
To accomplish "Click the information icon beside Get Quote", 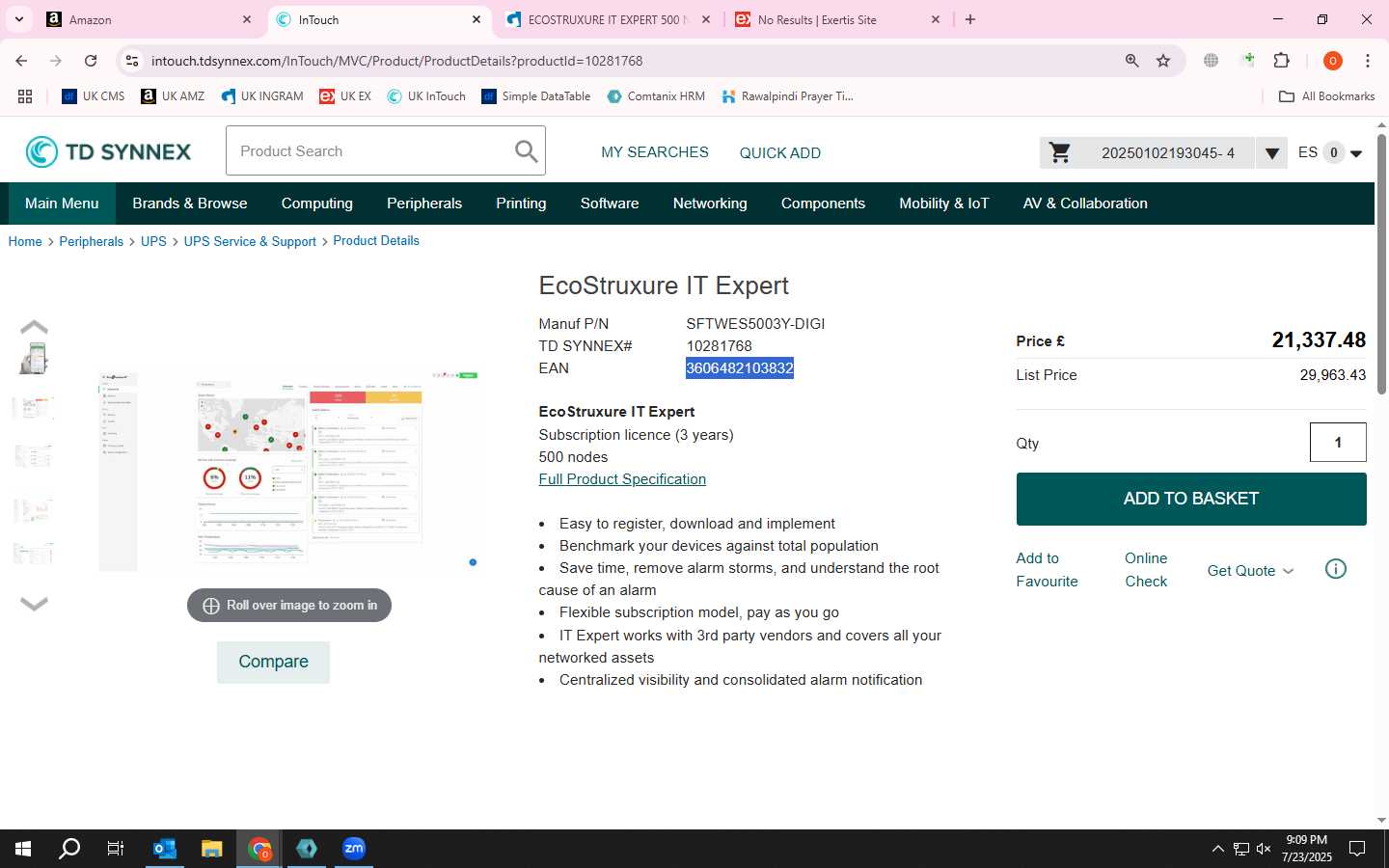I will coord(1336,569).
